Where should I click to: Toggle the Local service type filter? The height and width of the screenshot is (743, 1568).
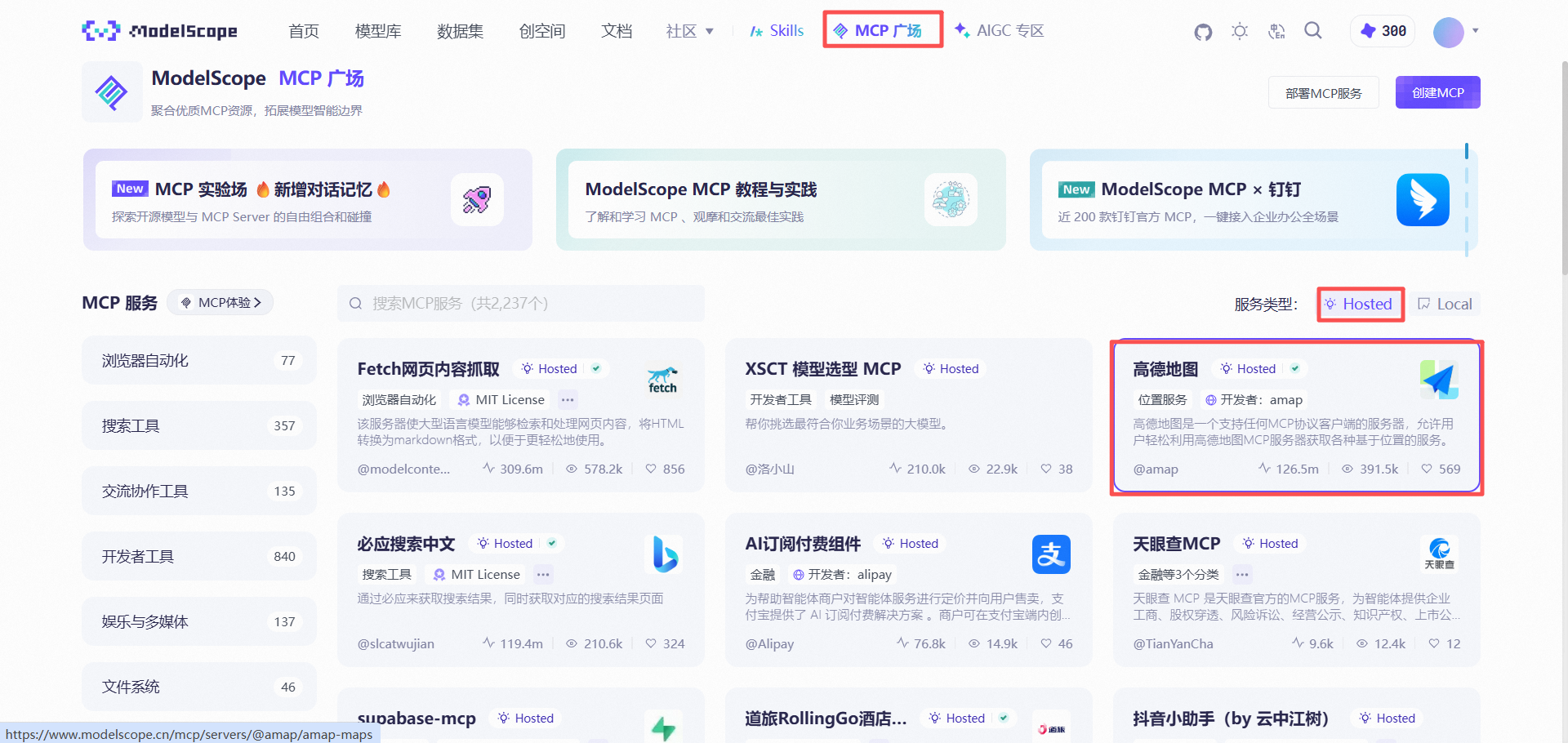point(1445,304)
